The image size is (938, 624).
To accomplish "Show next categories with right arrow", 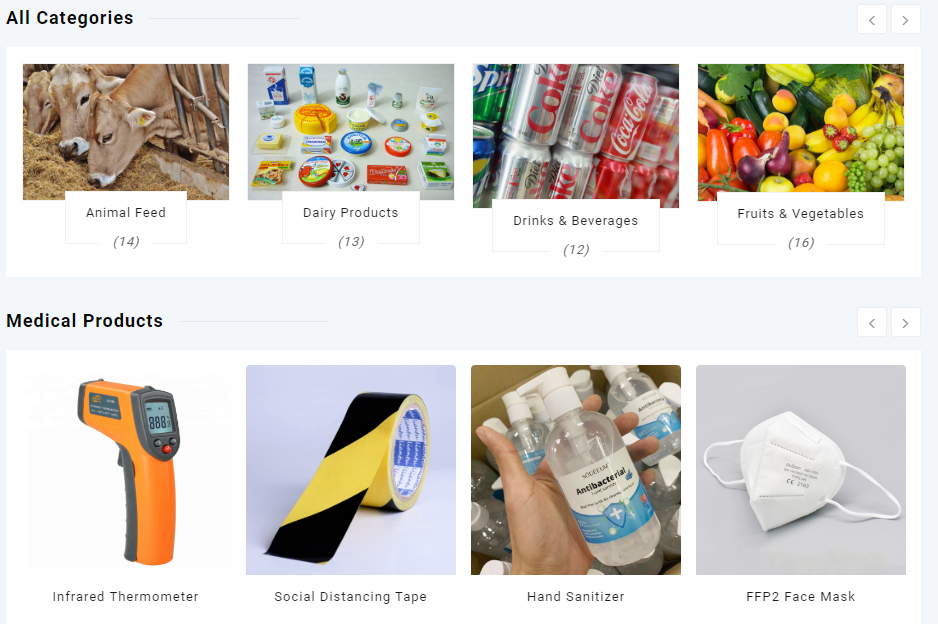I will [x=905, y=20].
